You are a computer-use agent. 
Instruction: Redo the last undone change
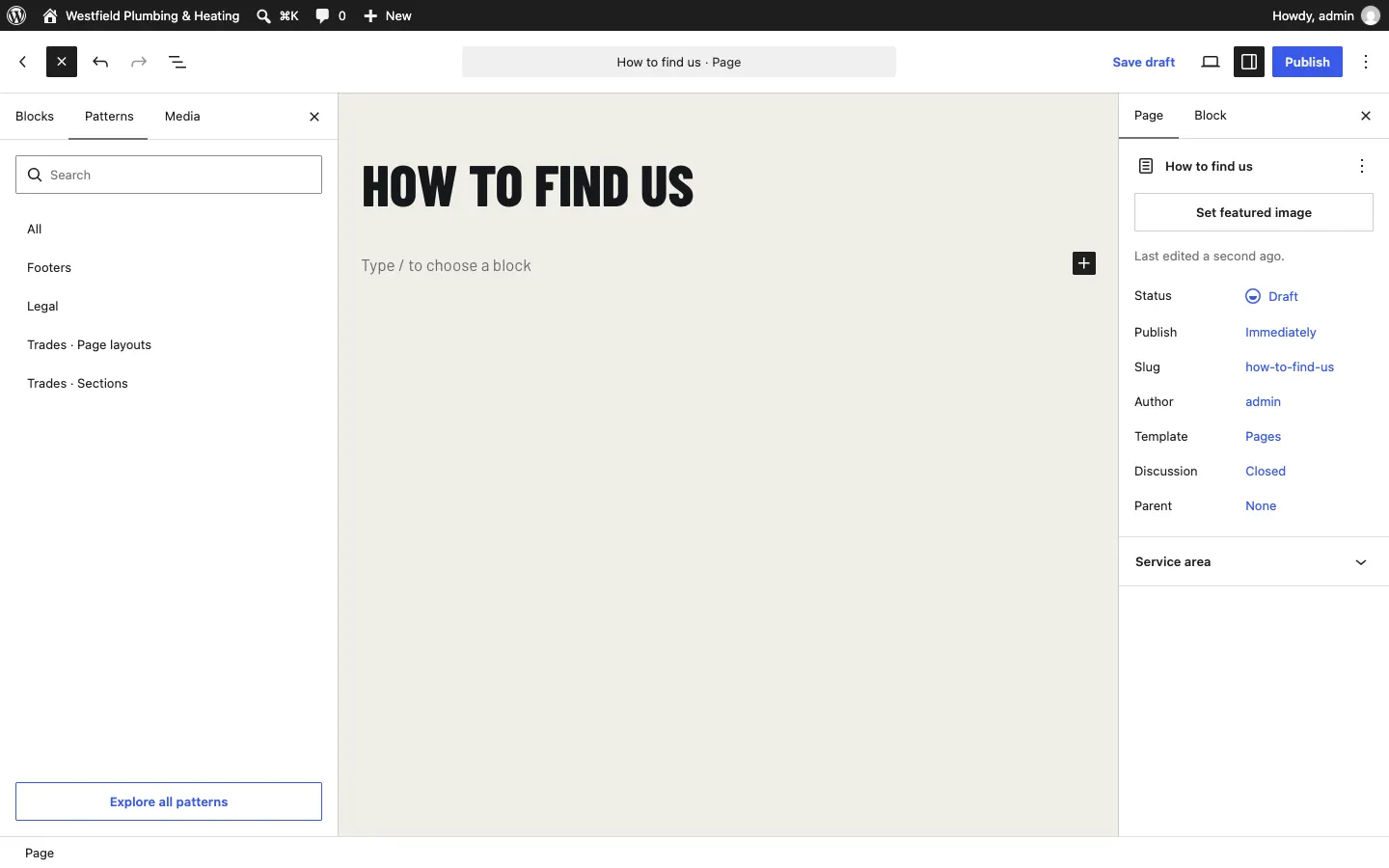click(x=139, y=62)
